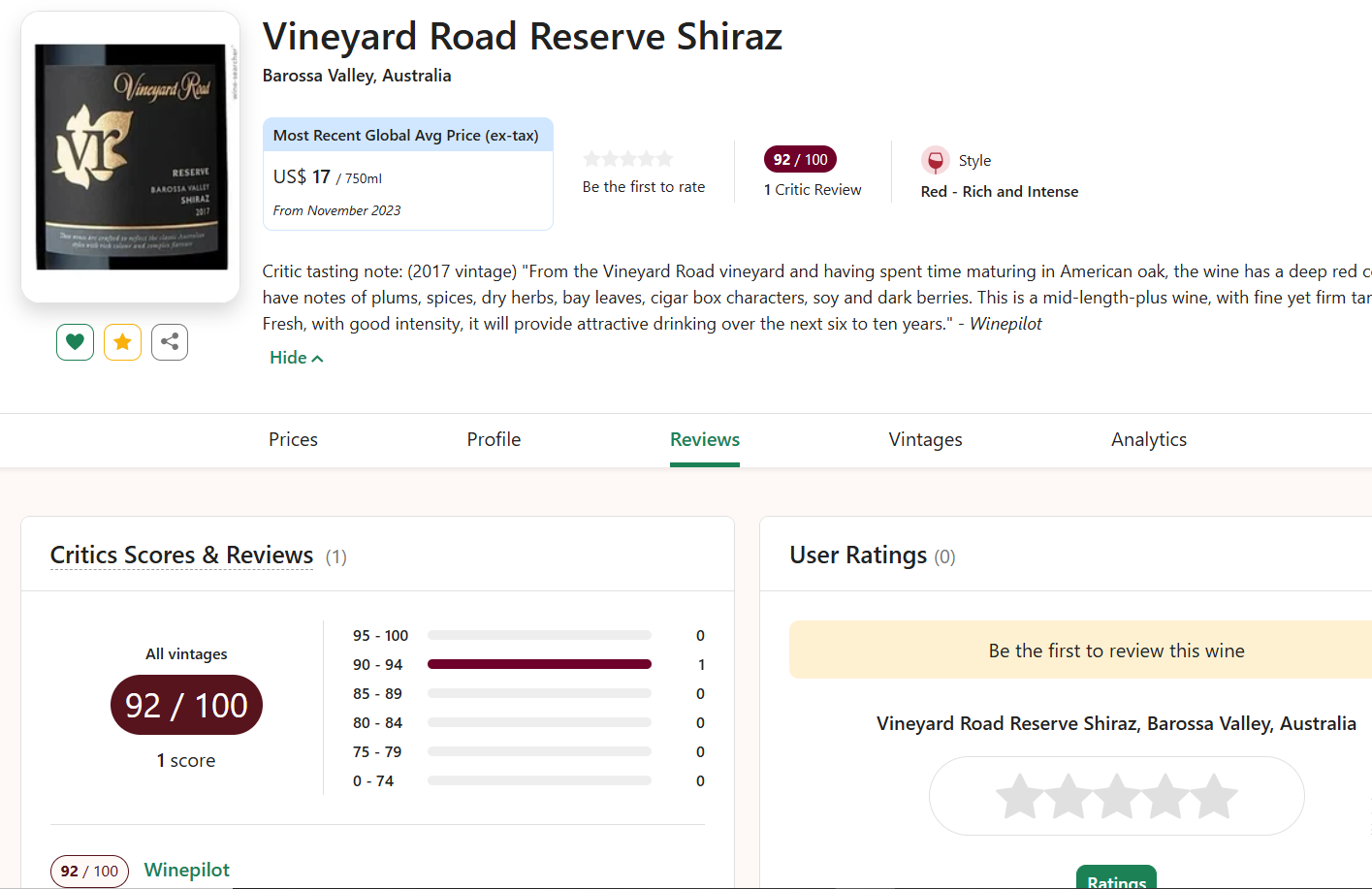This screenshot has width=1372, height=889.
Task: Click the yellow star icon below bottle
Action: [x=122, y=342]
